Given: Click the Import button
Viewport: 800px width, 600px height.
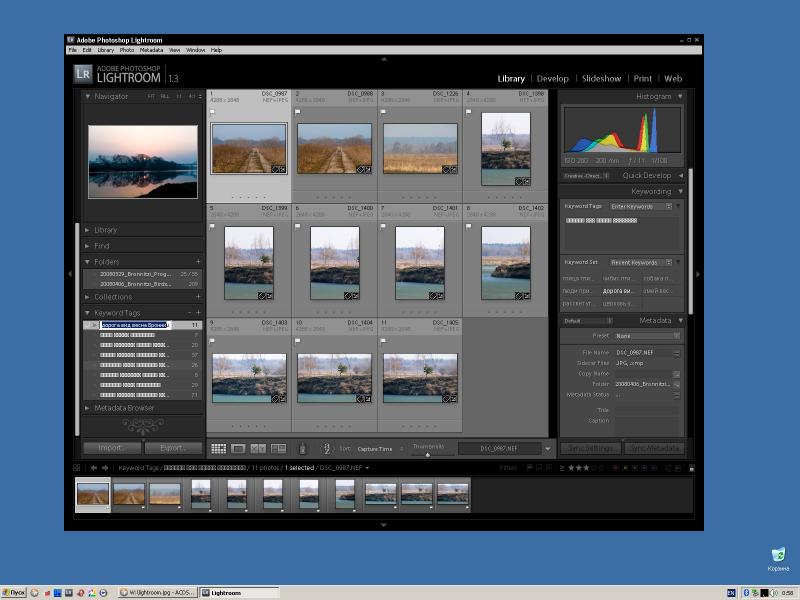Looking at the screenshot, I should pyautogui.click(x=112, y=448).
